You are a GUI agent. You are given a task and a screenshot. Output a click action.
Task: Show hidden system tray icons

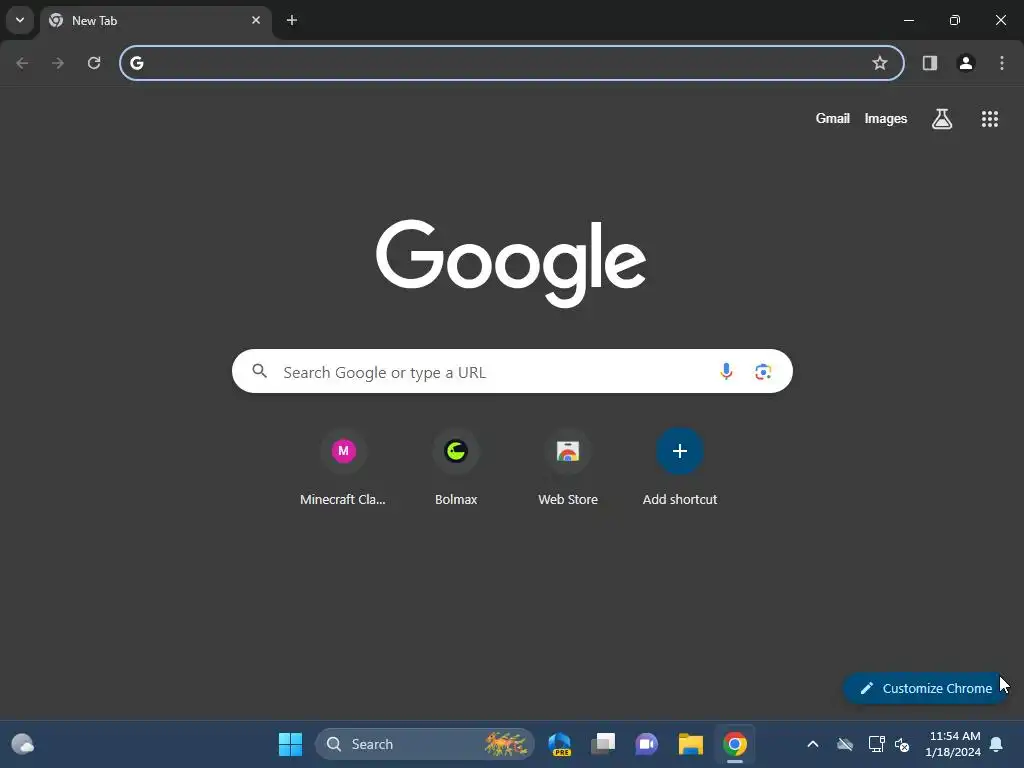(812, 744)
